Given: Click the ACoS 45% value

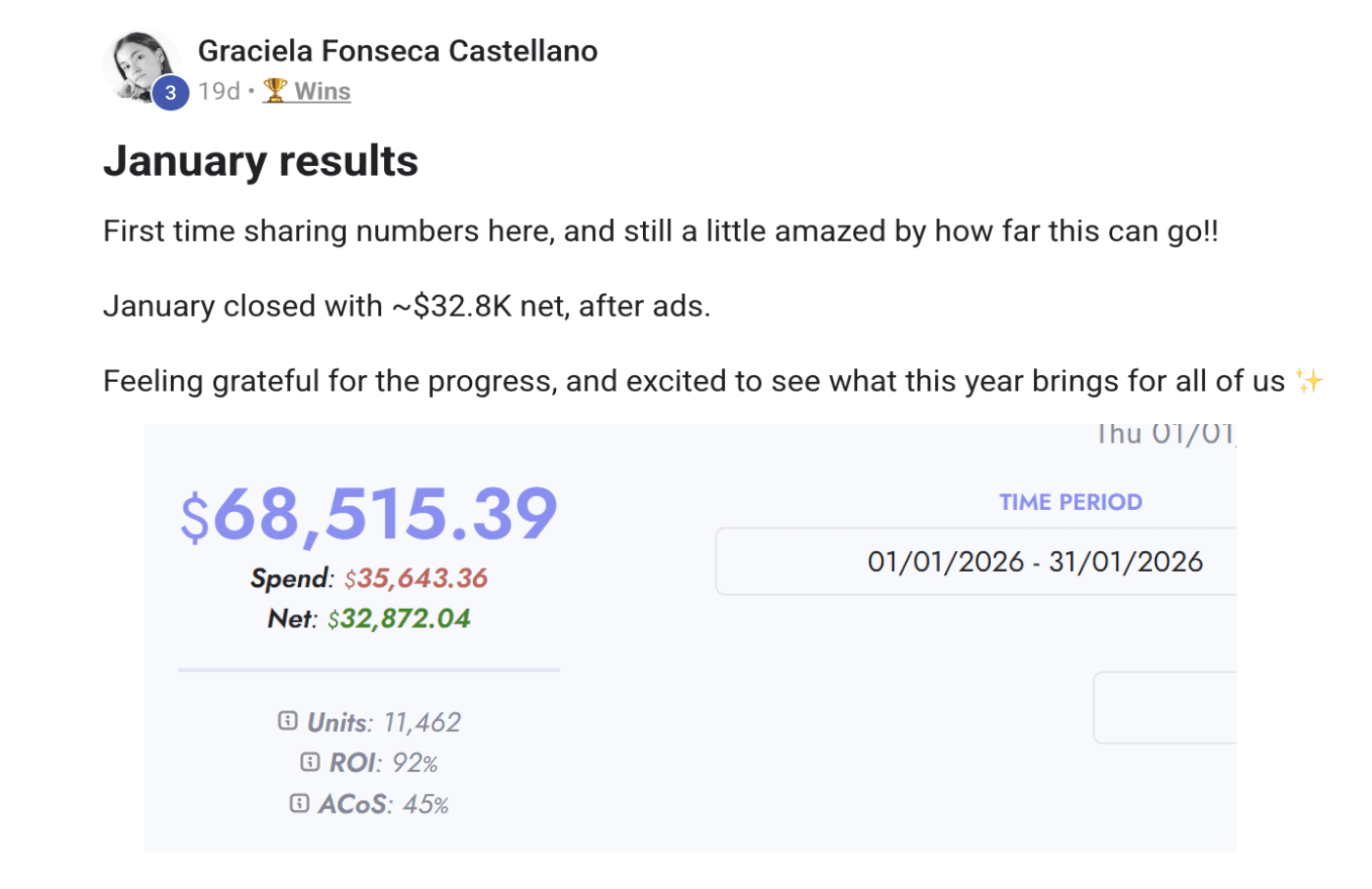Looking at the screenshot, I should (426, 804).
